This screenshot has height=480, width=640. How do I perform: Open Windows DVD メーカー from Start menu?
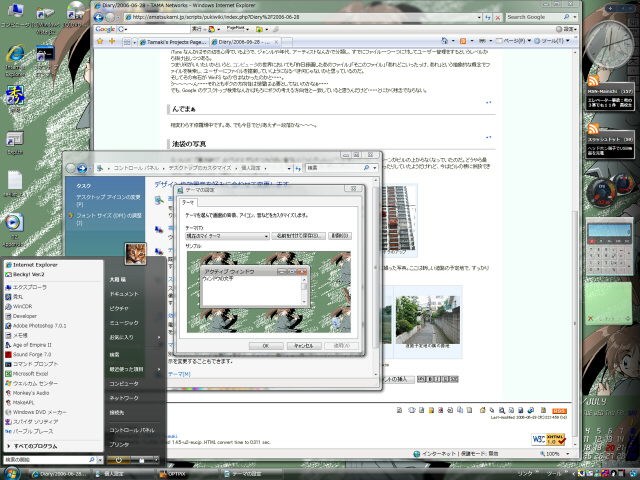tap(40, 411)
